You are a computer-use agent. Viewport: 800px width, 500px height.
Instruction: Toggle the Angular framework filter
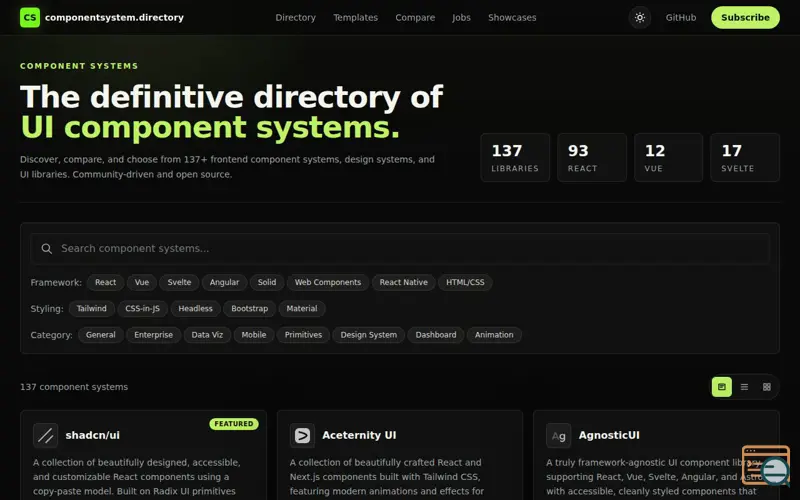pos(224,282)
